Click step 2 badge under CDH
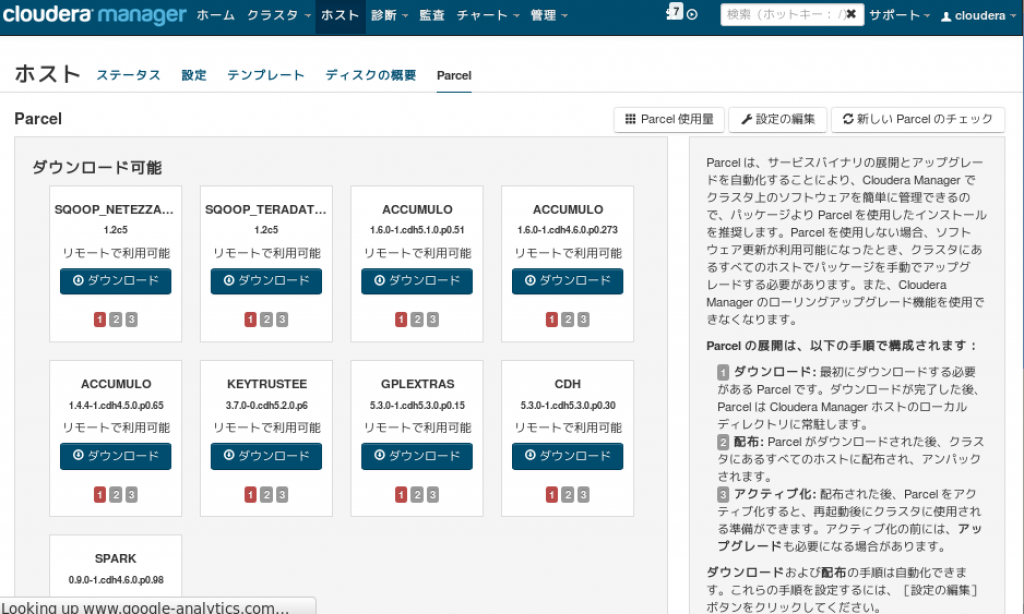This screenshot has height=614, width=1024. coord(568,494)
